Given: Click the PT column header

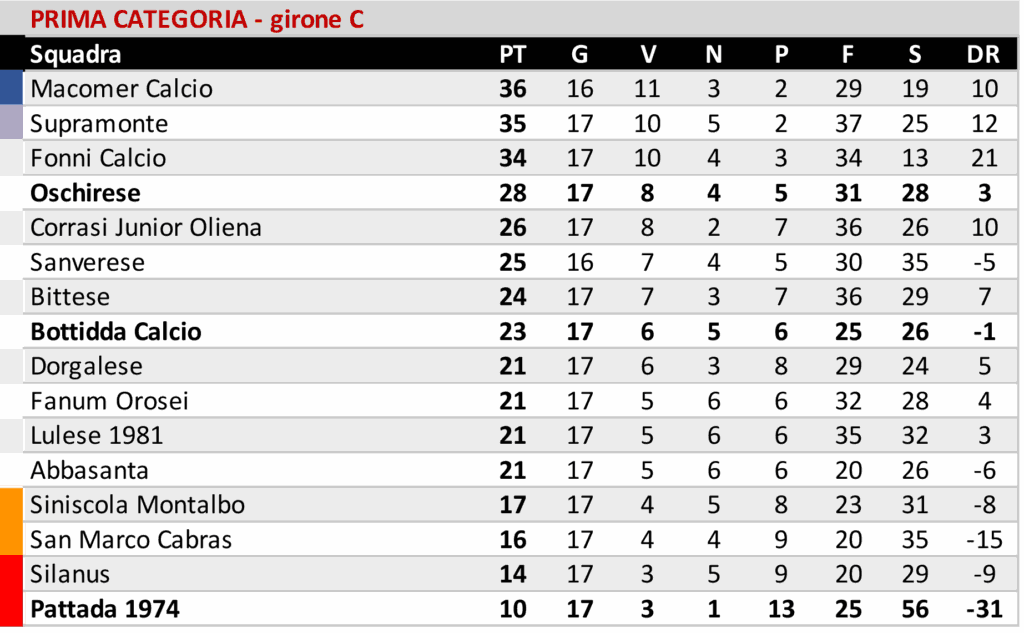Looking at the screenshot, I should pos(512,54).
